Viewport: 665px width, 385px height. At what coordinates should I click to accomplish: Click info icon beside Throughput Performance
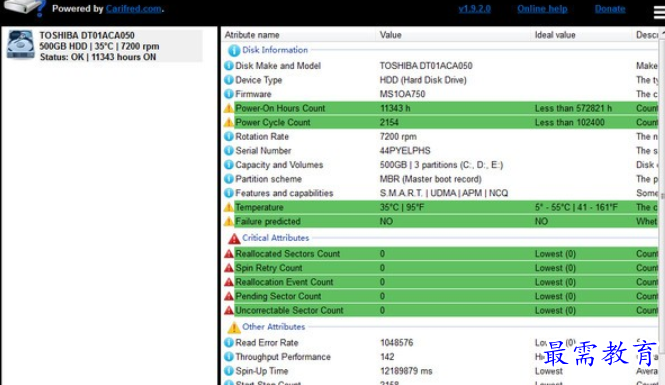(x=229, y=357)
